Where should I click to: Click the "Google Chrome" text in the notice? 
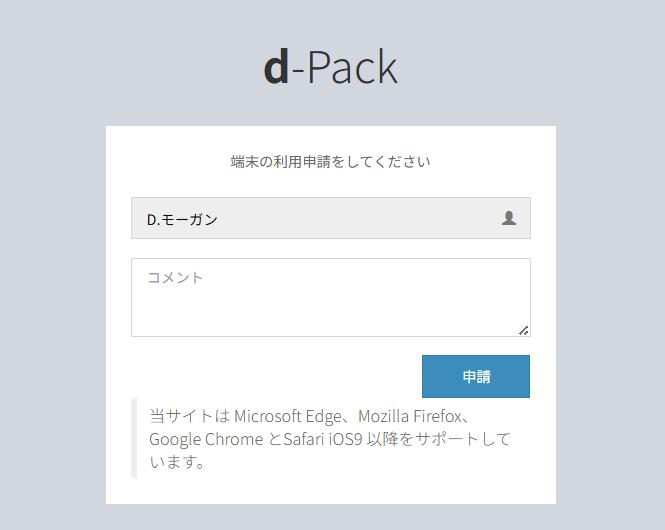click(207, 439)
